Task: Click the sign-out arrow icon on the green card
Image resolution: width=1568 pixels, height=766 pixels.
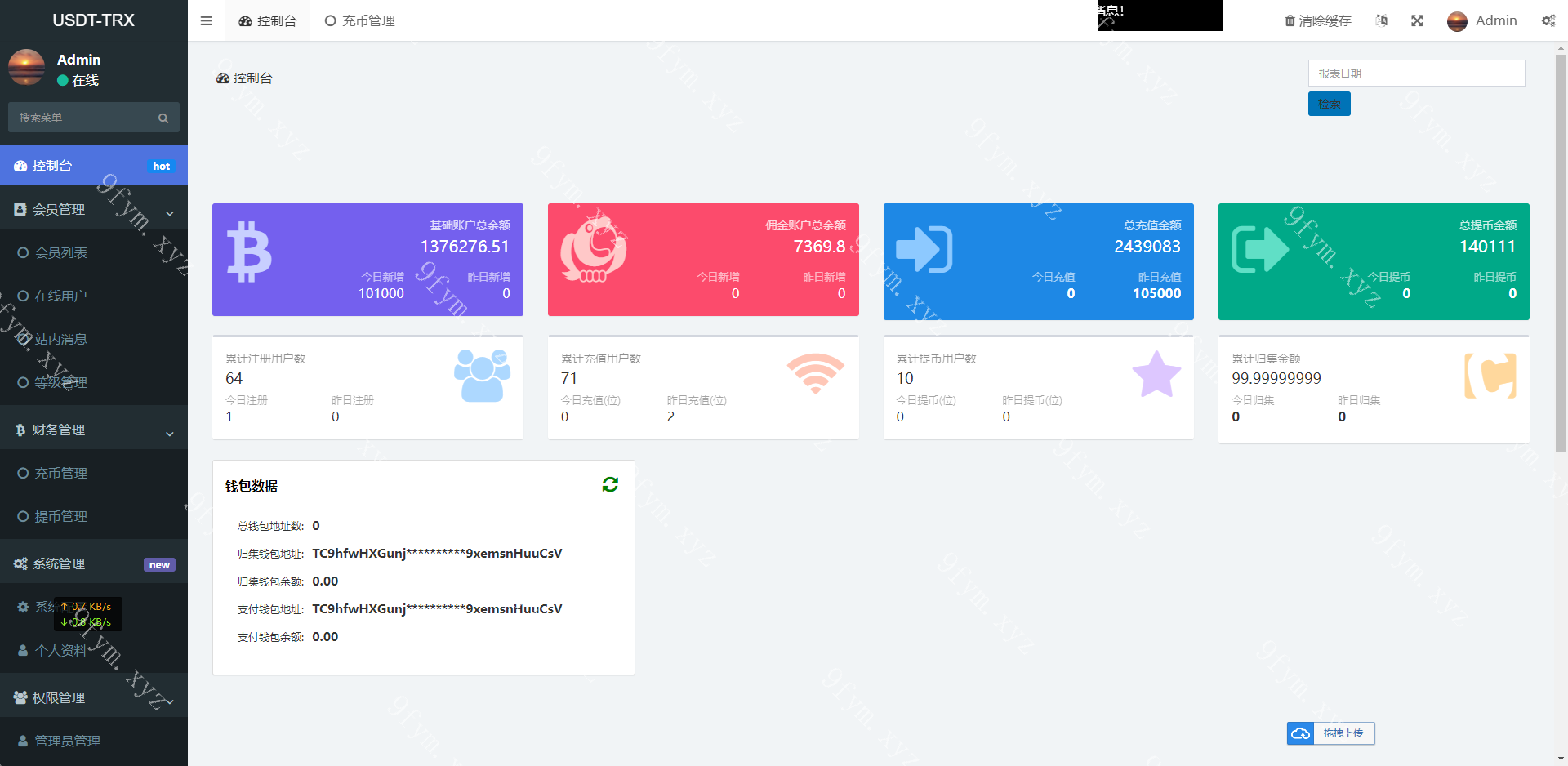Action: click(x=1260, y=249)
